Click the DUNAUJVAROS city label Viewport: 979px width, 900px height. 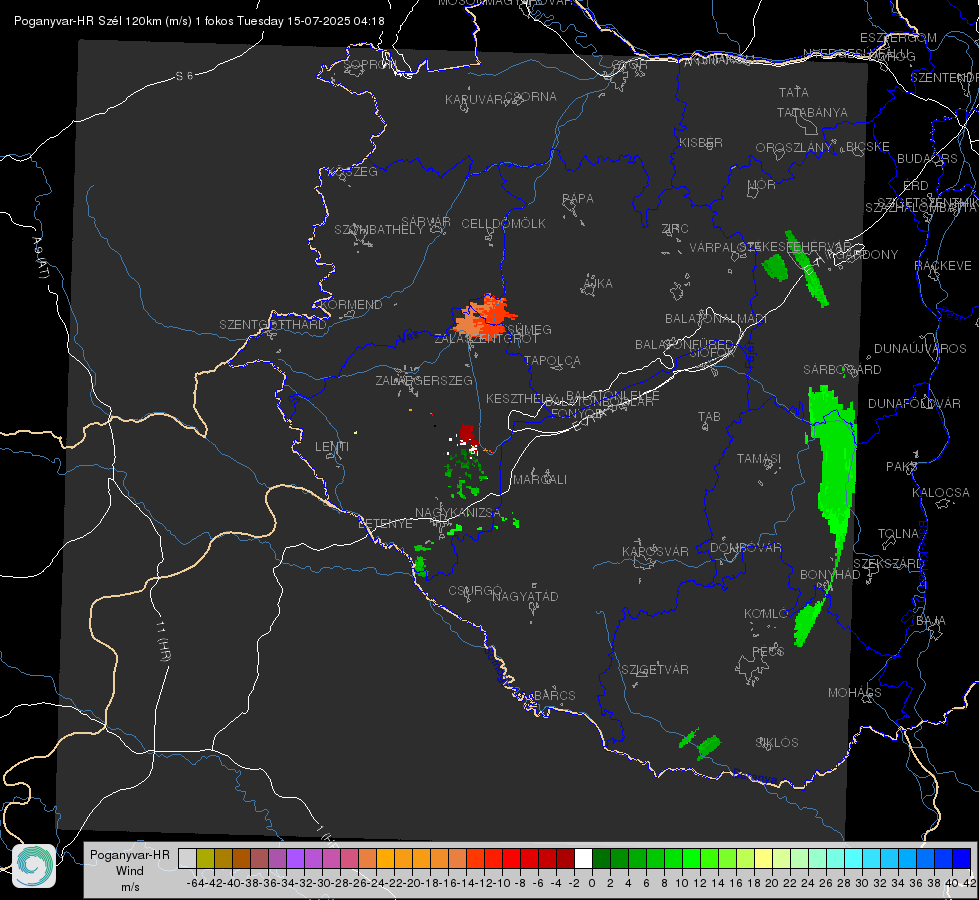tap(920, 349)
